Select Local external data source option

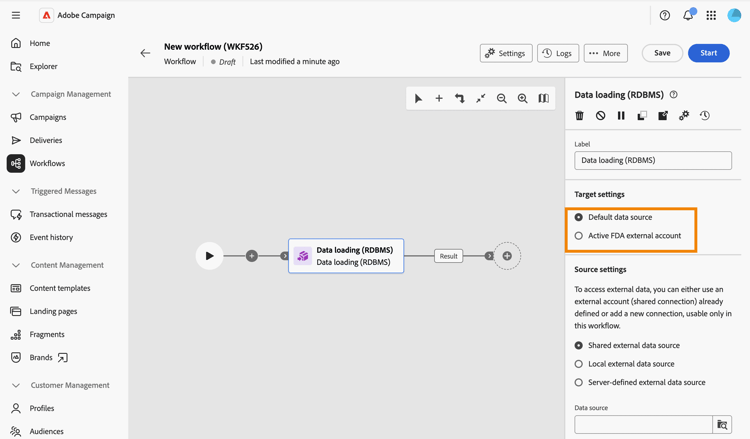pyautogui.click(x=579, y=364)
